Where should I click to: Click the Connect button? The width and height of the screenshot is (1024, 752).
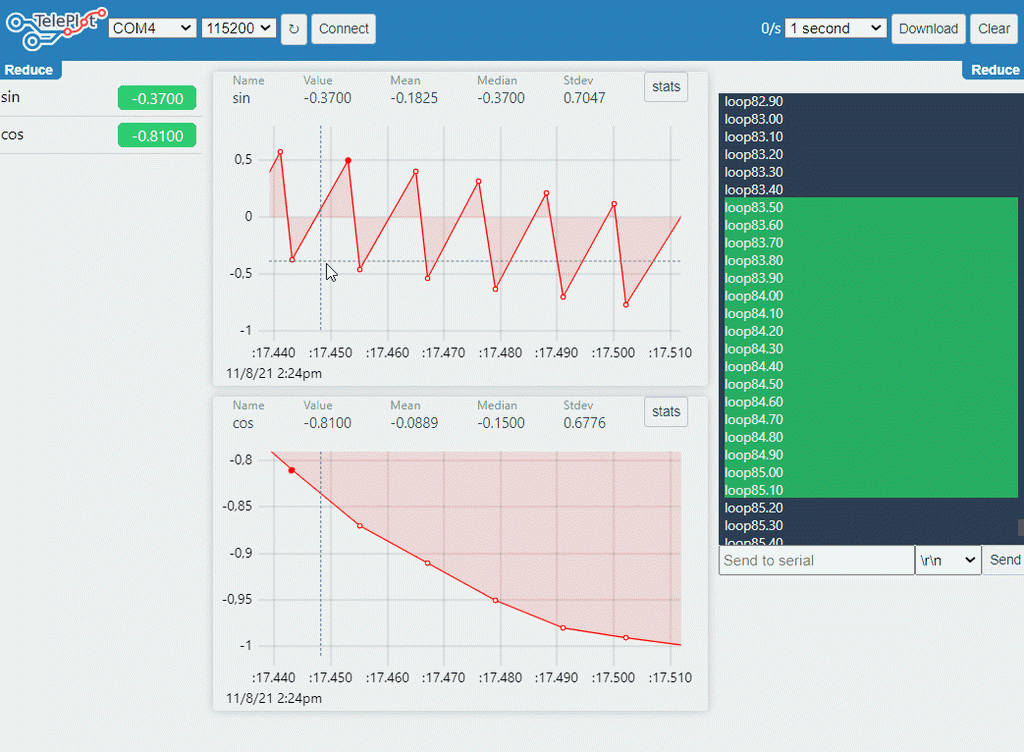tap(344, 29)
